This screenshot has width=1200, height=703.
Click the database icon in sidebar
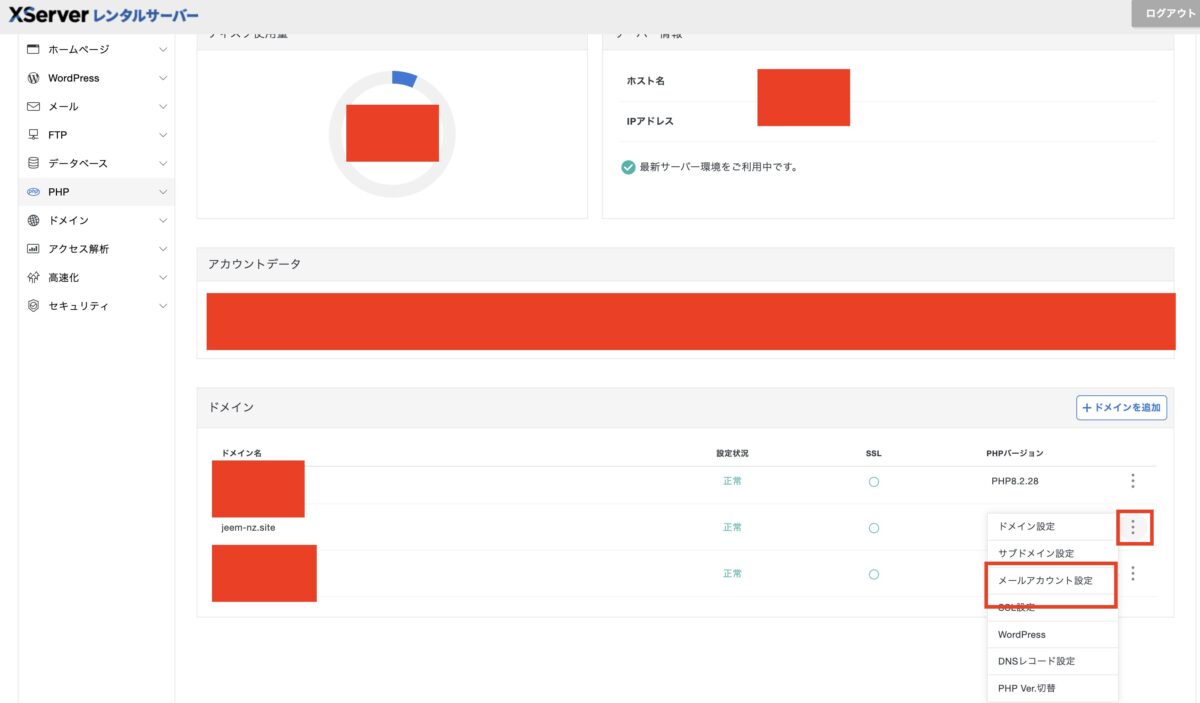pyautogui.click(x=34, y=163)
